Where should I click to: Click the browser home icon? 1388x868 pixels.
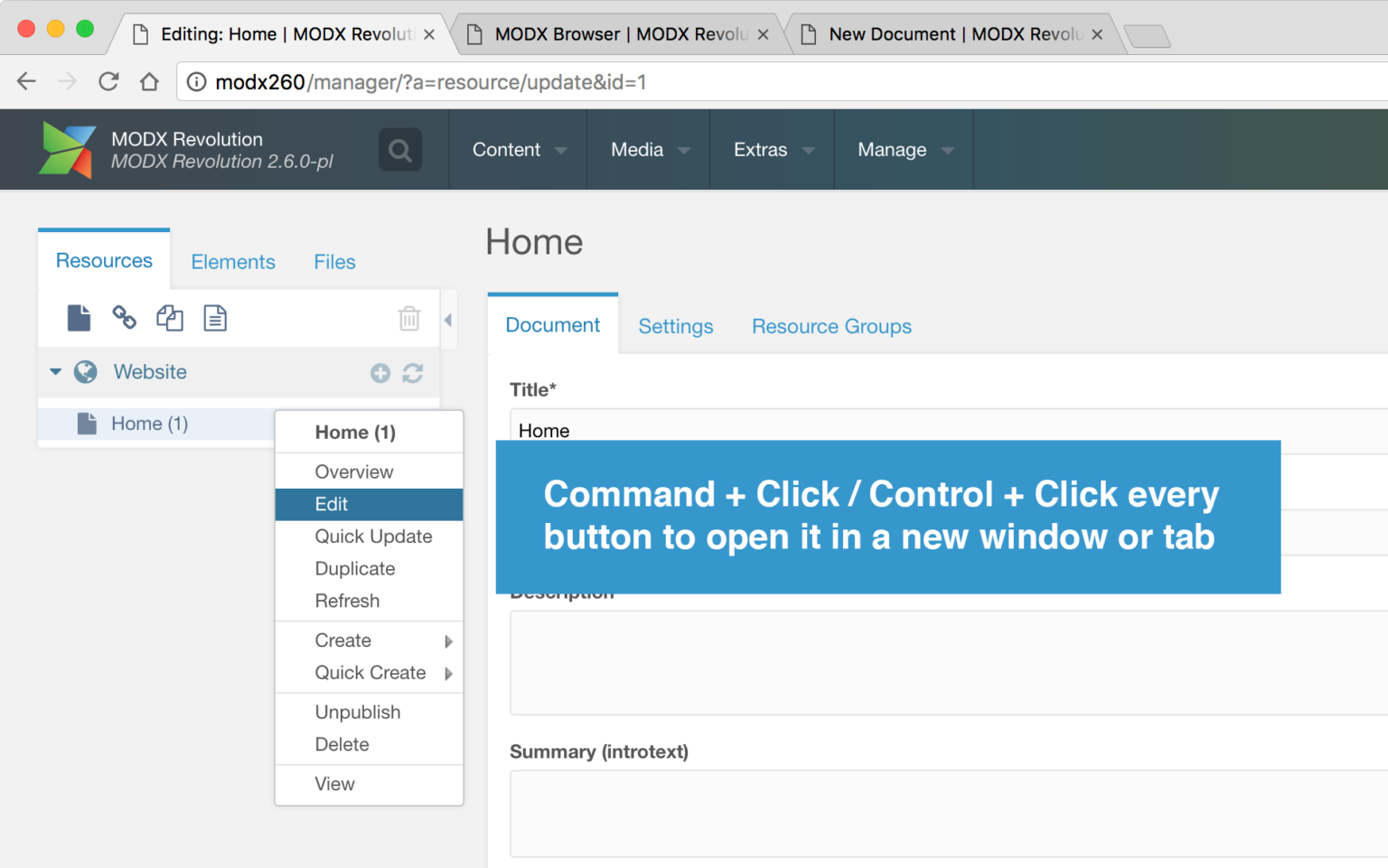coord(149,81)
